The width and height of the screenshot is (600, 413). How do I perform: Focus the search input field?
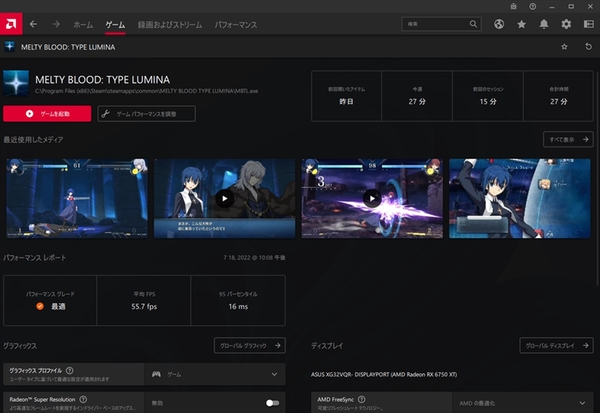pyautogui.click(x=441, y=24)
